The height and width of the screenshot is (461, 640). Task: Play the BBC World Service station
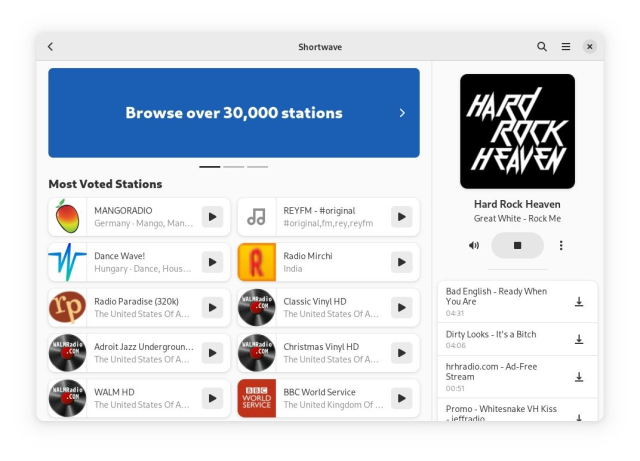click(402, 398)
